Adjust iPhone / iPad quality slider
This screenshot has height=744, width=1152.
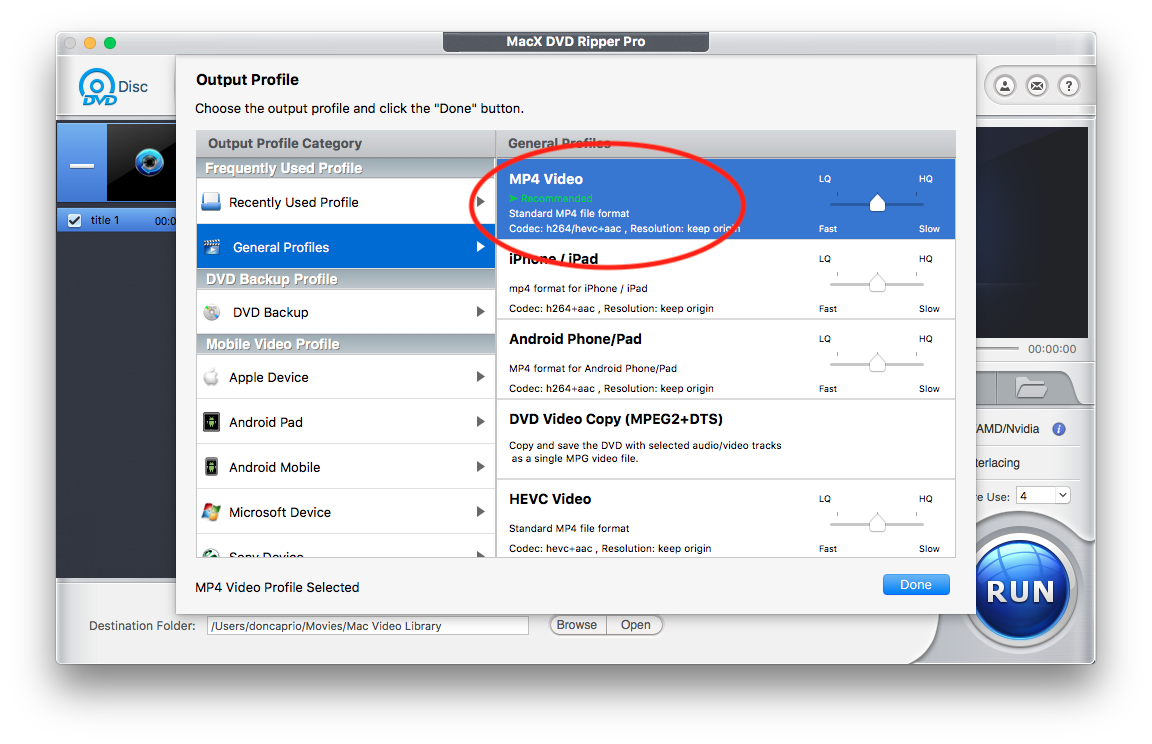pos(876,283)
